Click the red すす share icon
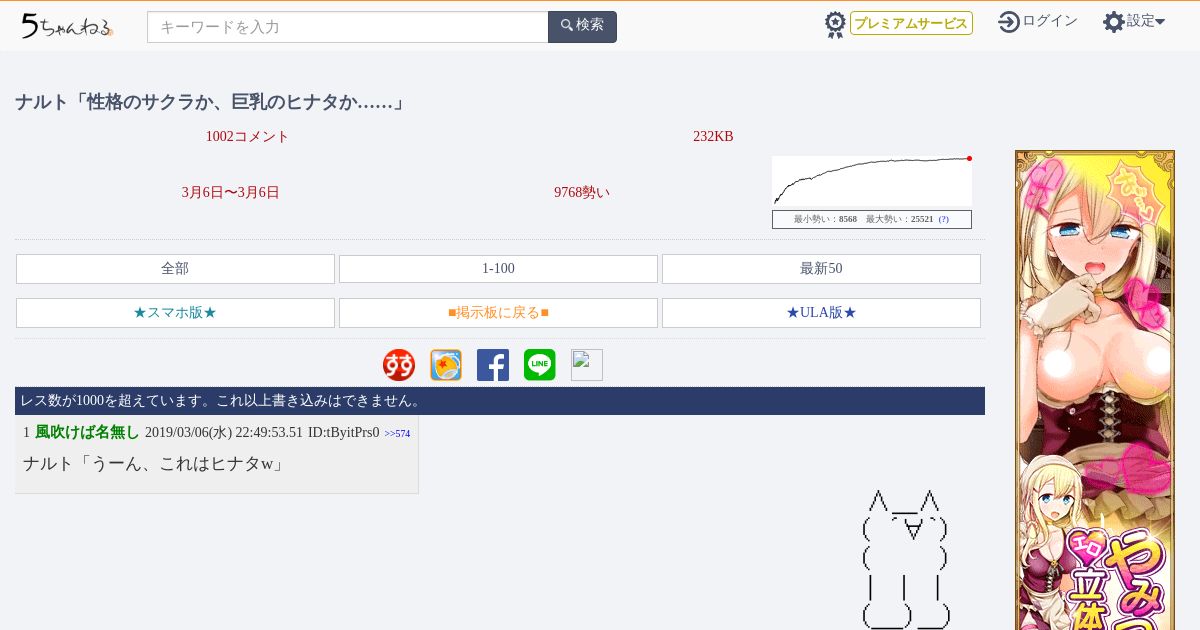This screenshot has height=630, width=1200. [399, 365]
